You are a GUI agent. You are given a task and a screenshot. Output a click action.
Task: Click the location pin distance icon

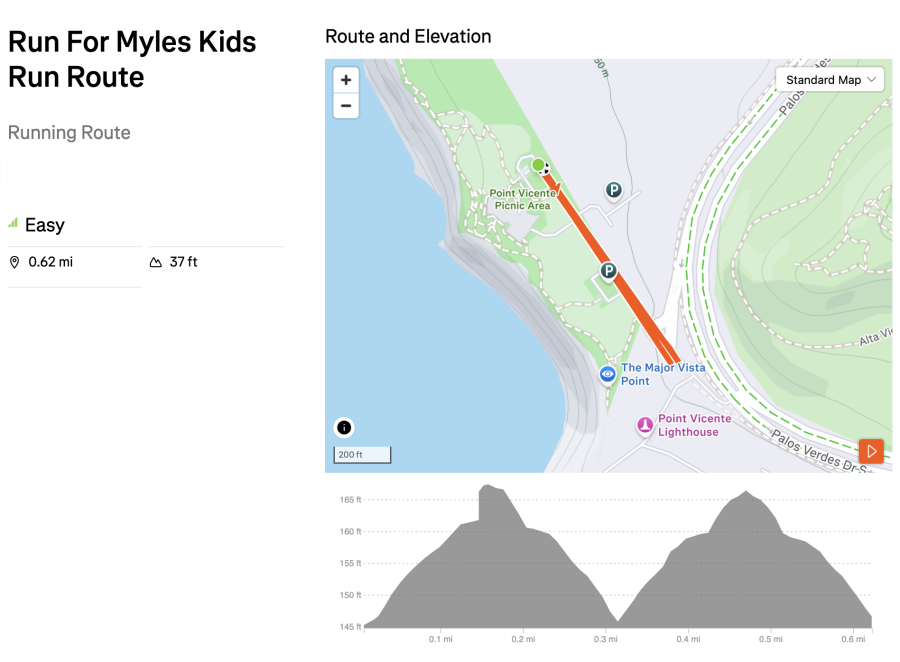tap(15, 262)
